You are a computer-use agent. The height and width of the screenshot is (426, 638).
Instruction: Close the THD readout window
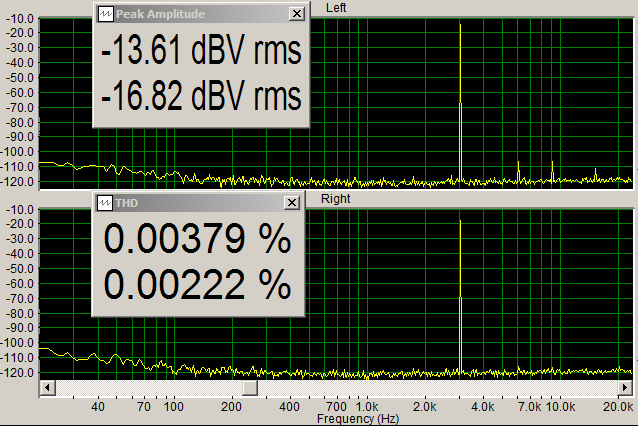(292, 203)
